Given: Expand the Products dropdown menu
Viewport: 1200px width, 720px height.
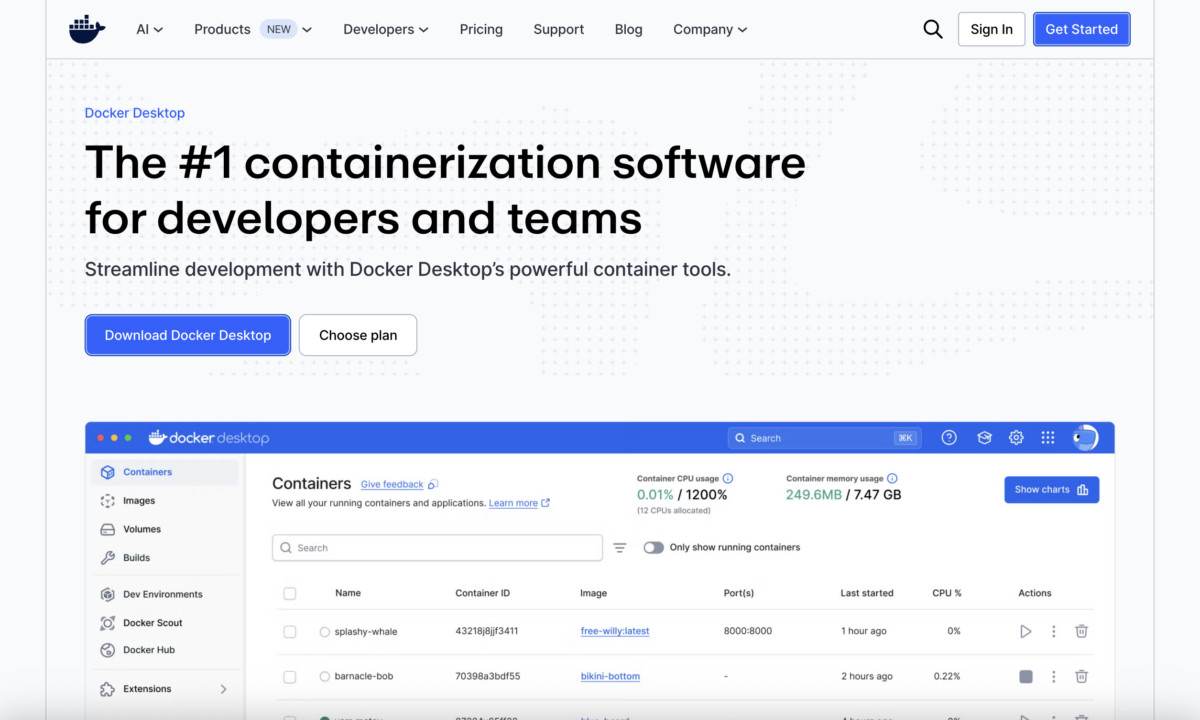Looking at the screenshot, I should click(253, 29).
